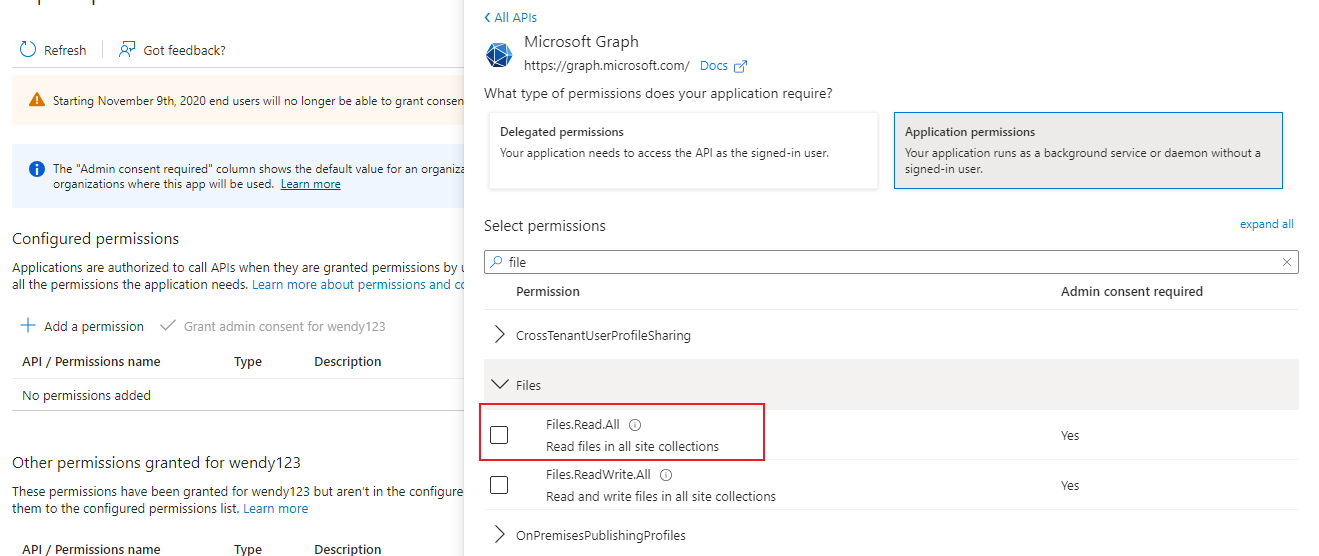Select the Application permissions option
Image resolution: width=1319 pixels, height=556 pixels.
coord(1087,150)
